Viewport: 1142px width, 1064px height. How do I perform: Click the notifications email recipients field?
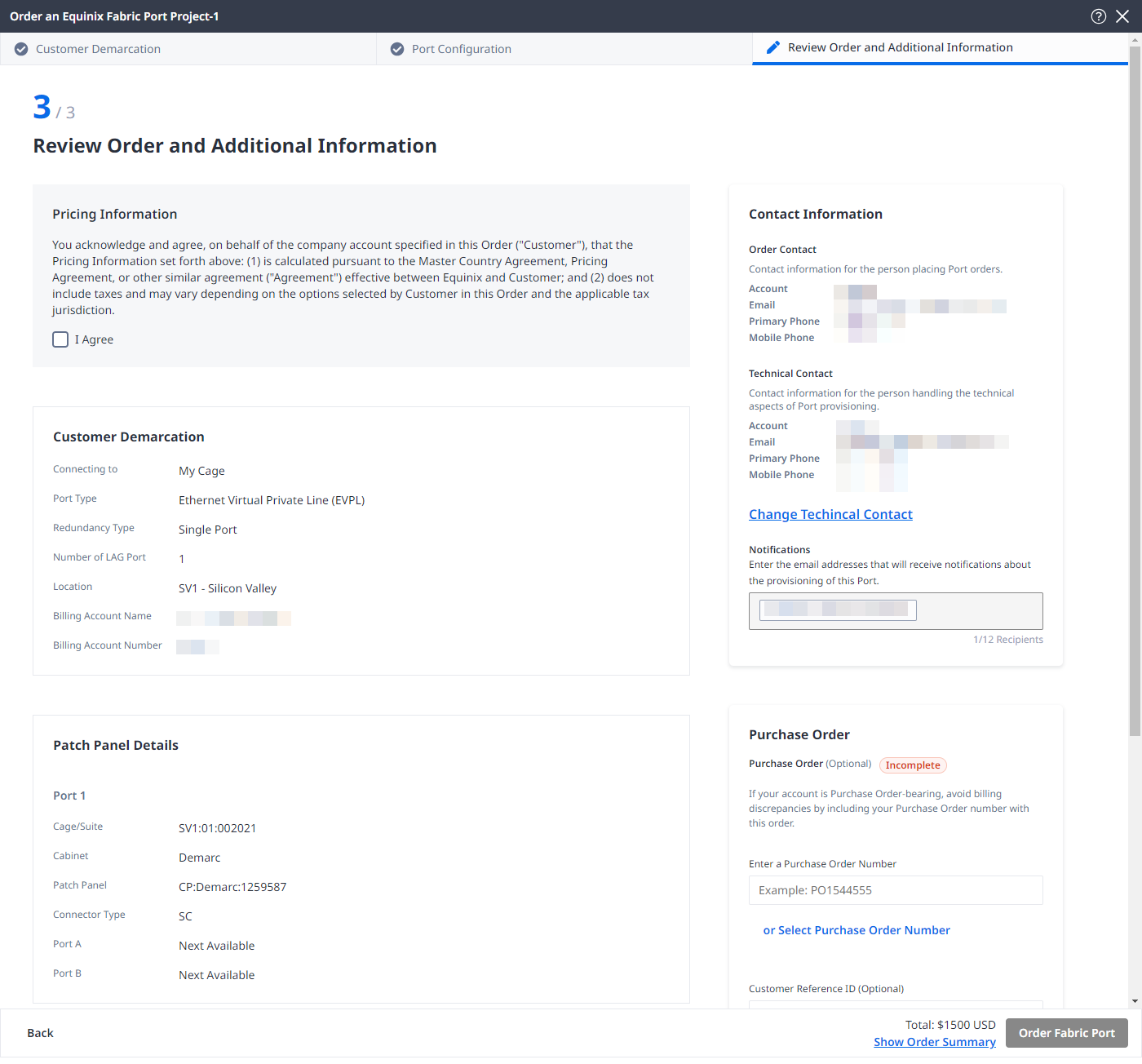[896, 611]
